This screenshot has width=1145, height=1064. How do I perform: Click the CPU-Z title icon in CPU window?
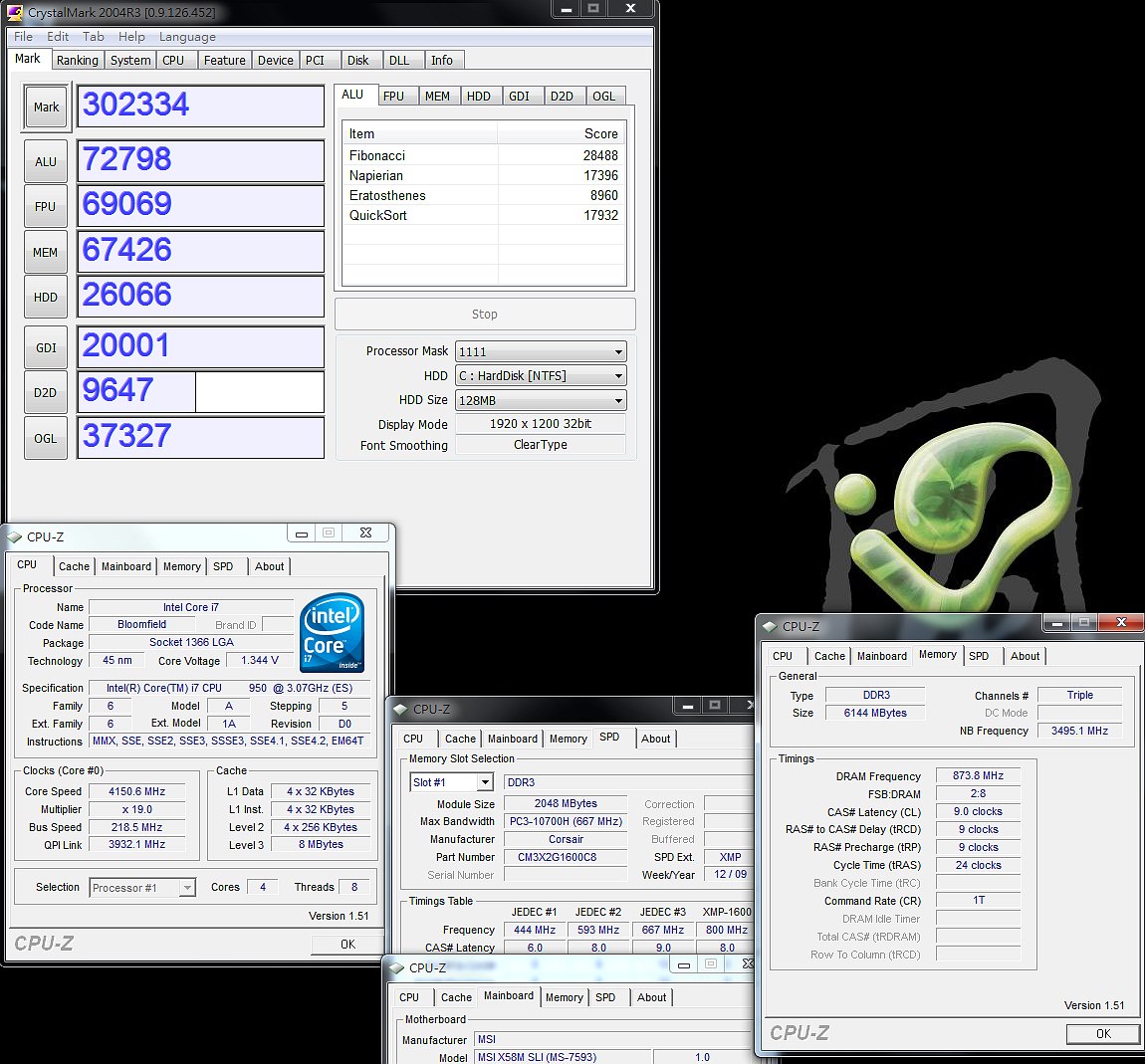[15, 537]
